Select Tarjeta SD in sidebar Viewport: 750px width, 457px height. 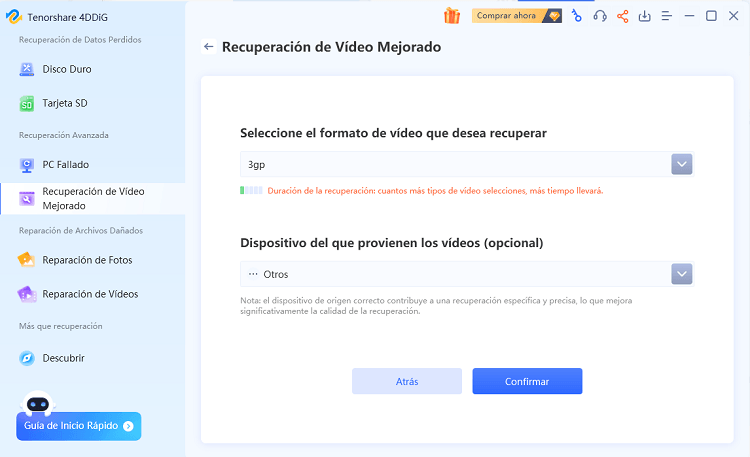coord(67,104)
